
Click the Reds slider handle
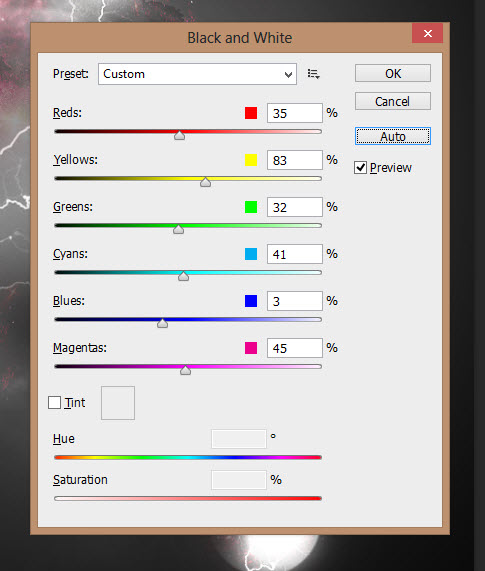click(179, 135)
